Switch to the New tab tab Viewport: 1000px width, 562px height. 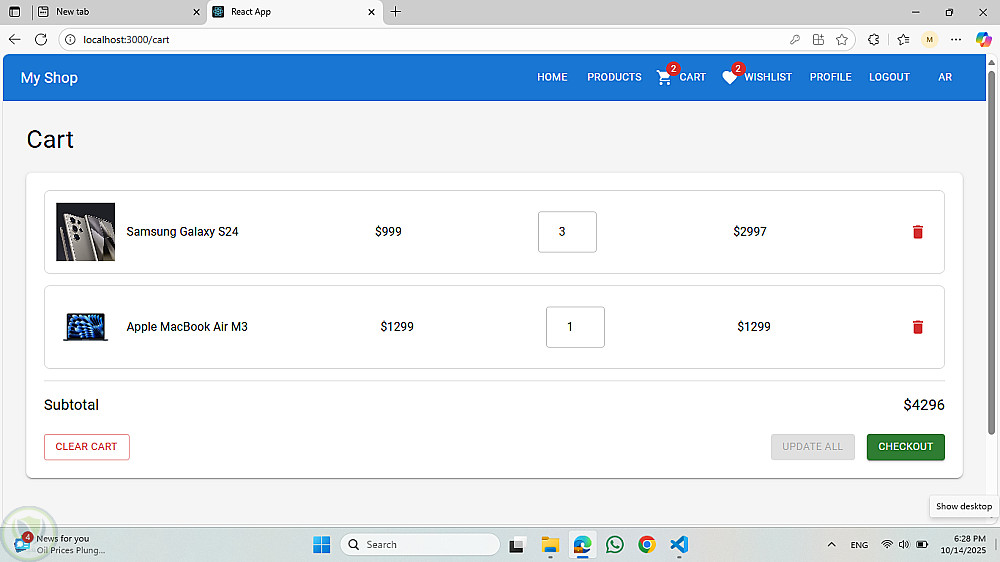click(x=119, y=11)
